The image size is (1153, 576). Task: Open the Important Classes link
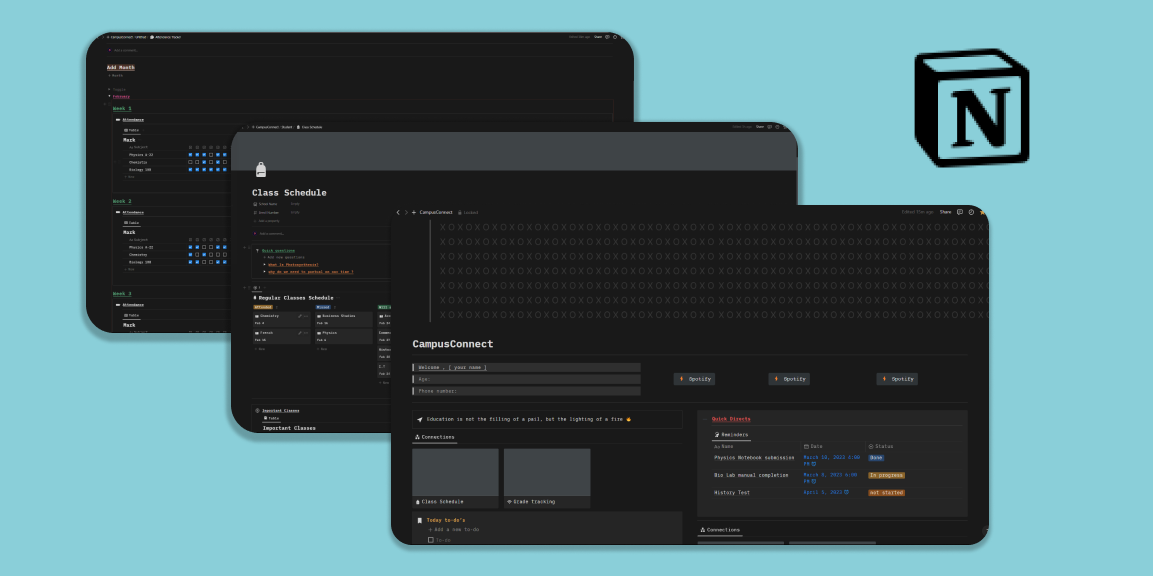pyautogui.click(x=281, y=410)
